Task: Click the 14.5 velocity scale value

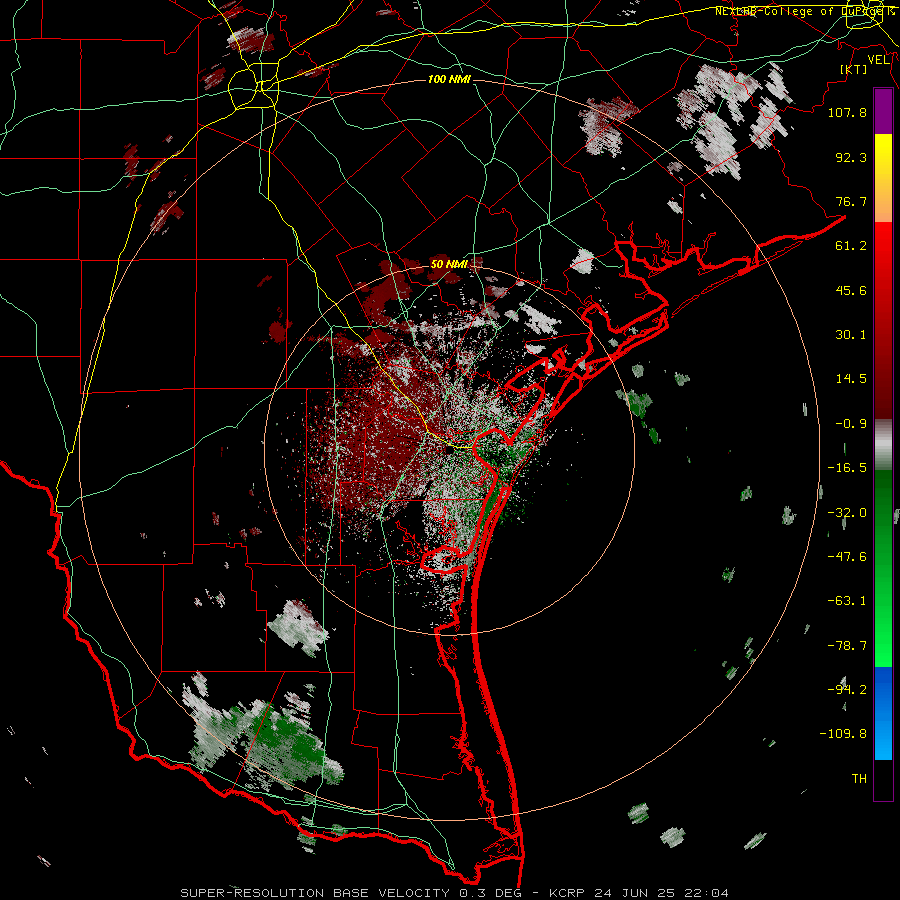Action: point(851,379)
